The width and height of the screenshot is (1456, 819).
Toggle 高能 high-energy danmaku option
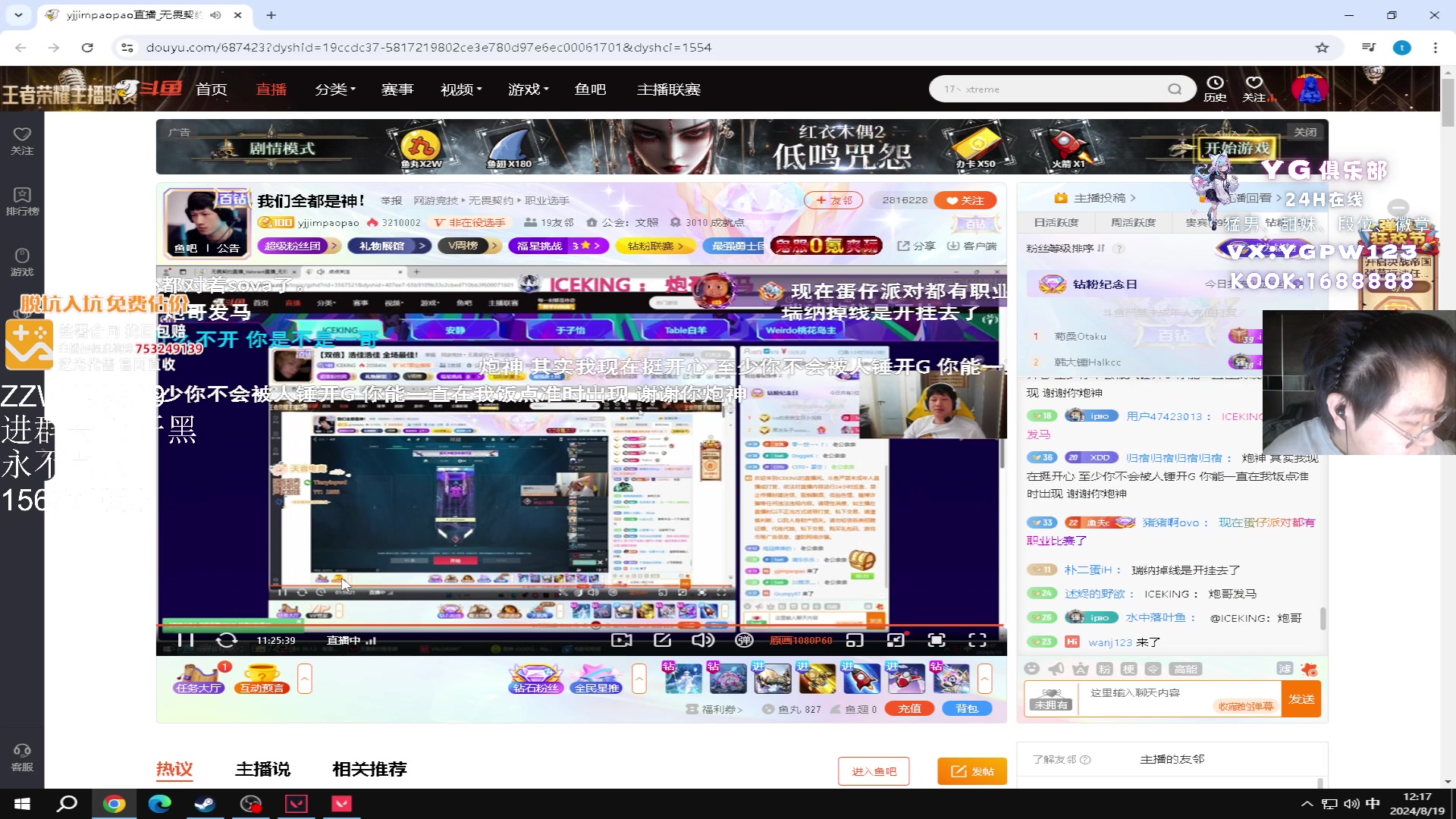(1185, 669)
